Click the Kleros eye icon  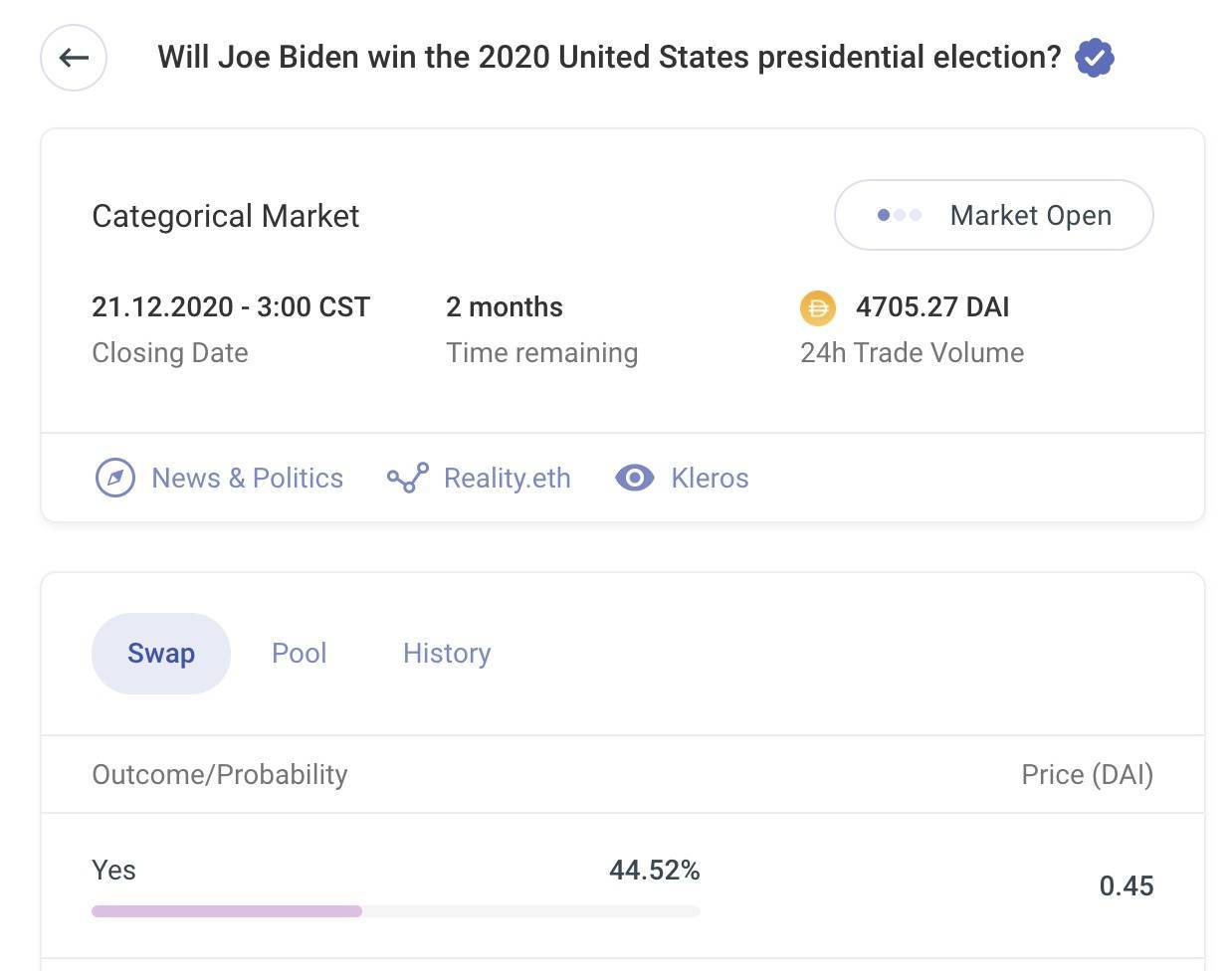634,479
